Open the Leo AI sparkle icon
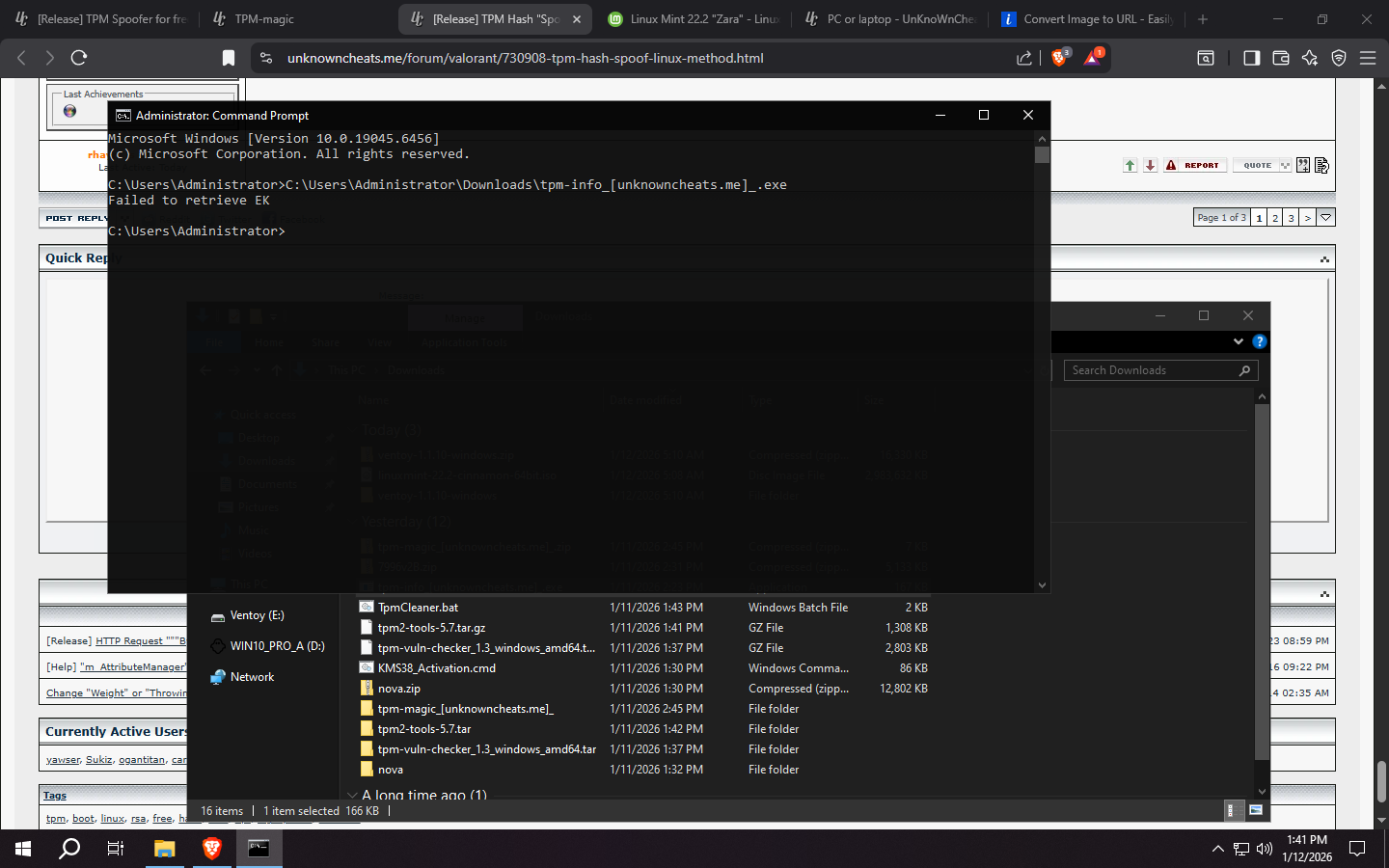Viewport: 1389px width, 868px height. click(x=1310, y=58)
